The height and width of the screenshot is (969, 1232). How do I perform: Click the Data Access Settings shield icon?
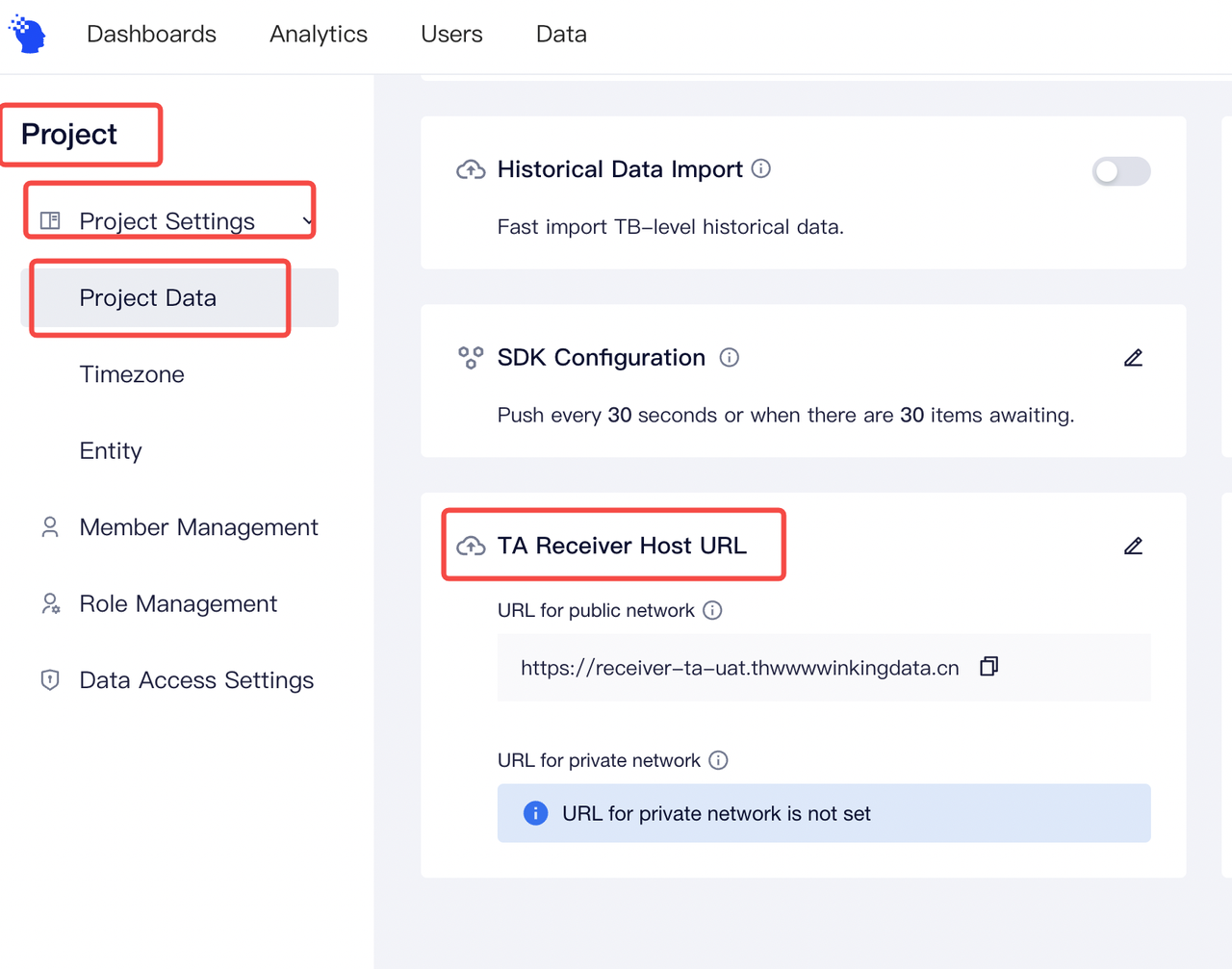click(49, 680)
